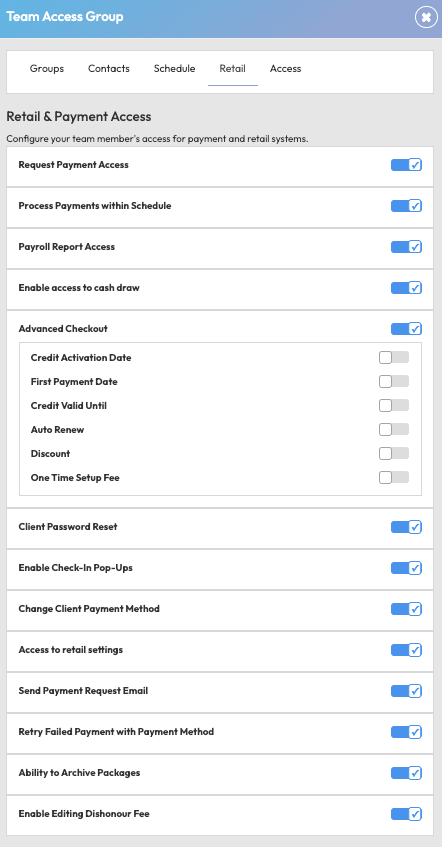Turn off Advanced Checkout toggle
Image resolution: width=442 pixels, height=847 pixels.
[406, 329]
